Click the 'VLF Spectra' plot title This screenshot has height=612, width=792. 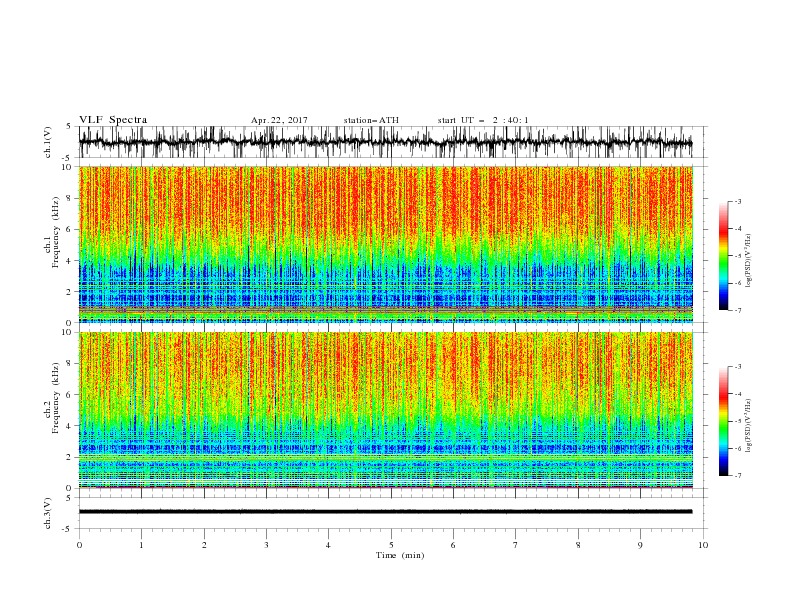click(113, 120)
